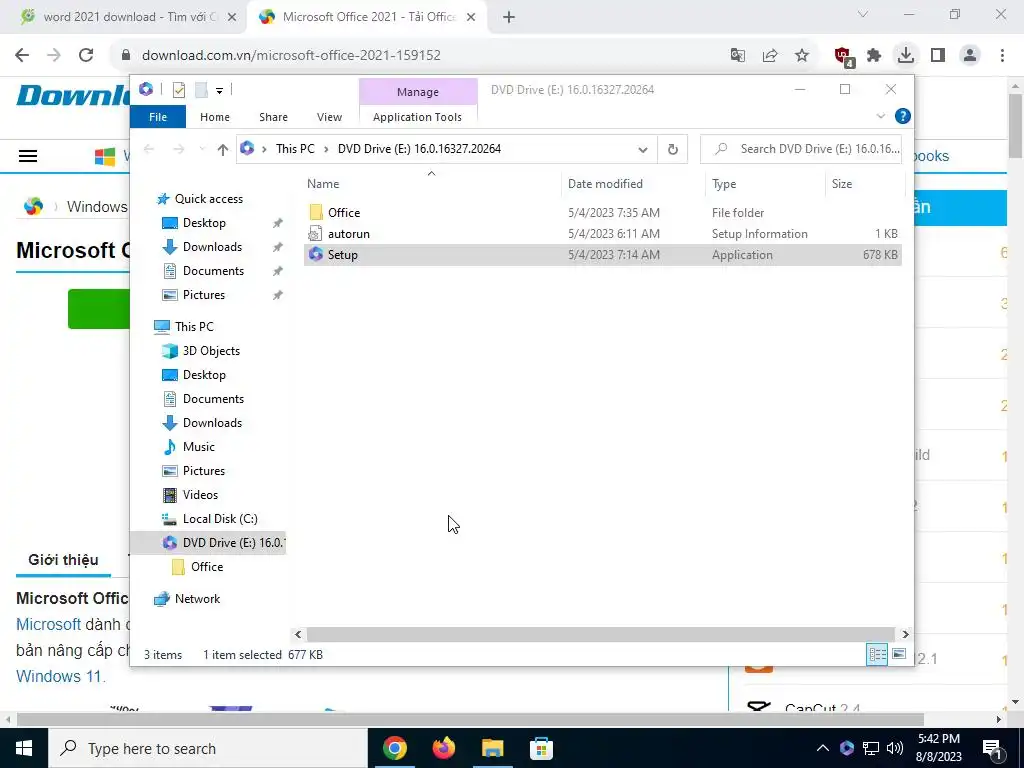Open Chrome three-dot menu

1002,56
